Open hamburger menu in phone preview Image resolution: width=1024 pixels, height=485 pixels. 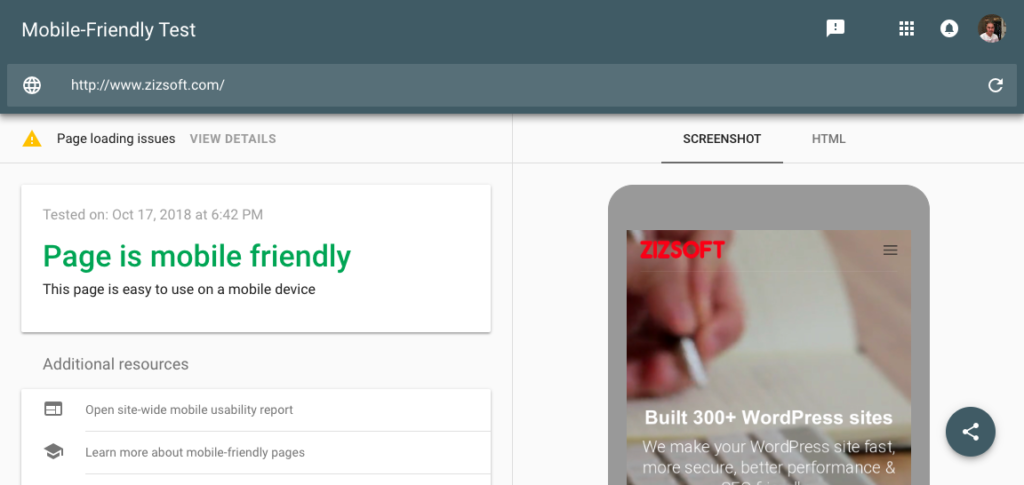(x=890, y=250)
